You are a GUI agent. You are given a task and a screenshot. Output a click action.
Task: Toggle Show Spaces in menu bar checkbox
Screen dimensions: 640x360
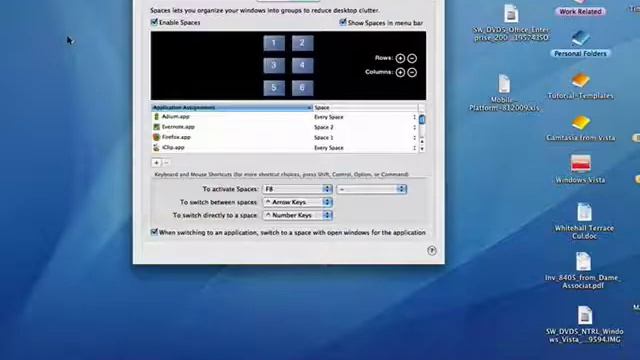pyautogui.click(x=343, y=22)
